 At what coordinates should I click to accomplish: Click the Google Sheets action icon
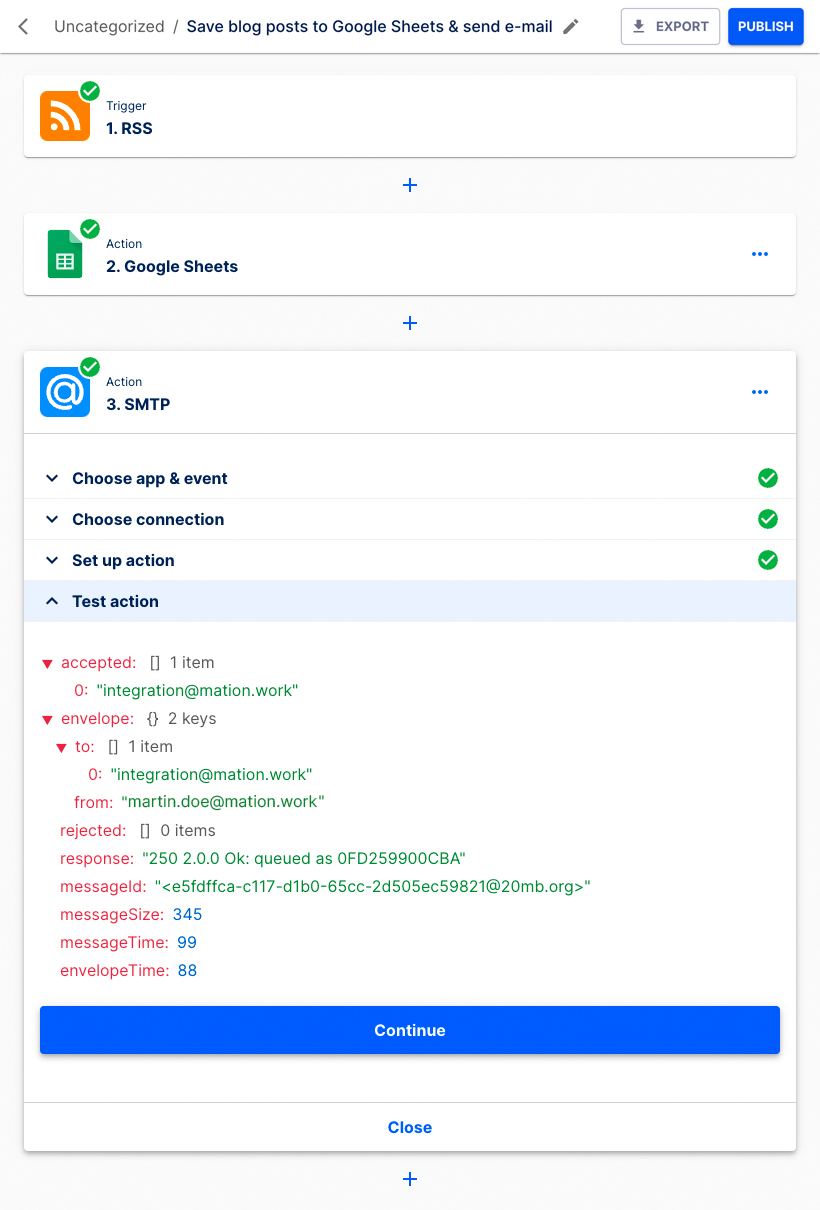point(64,254)
